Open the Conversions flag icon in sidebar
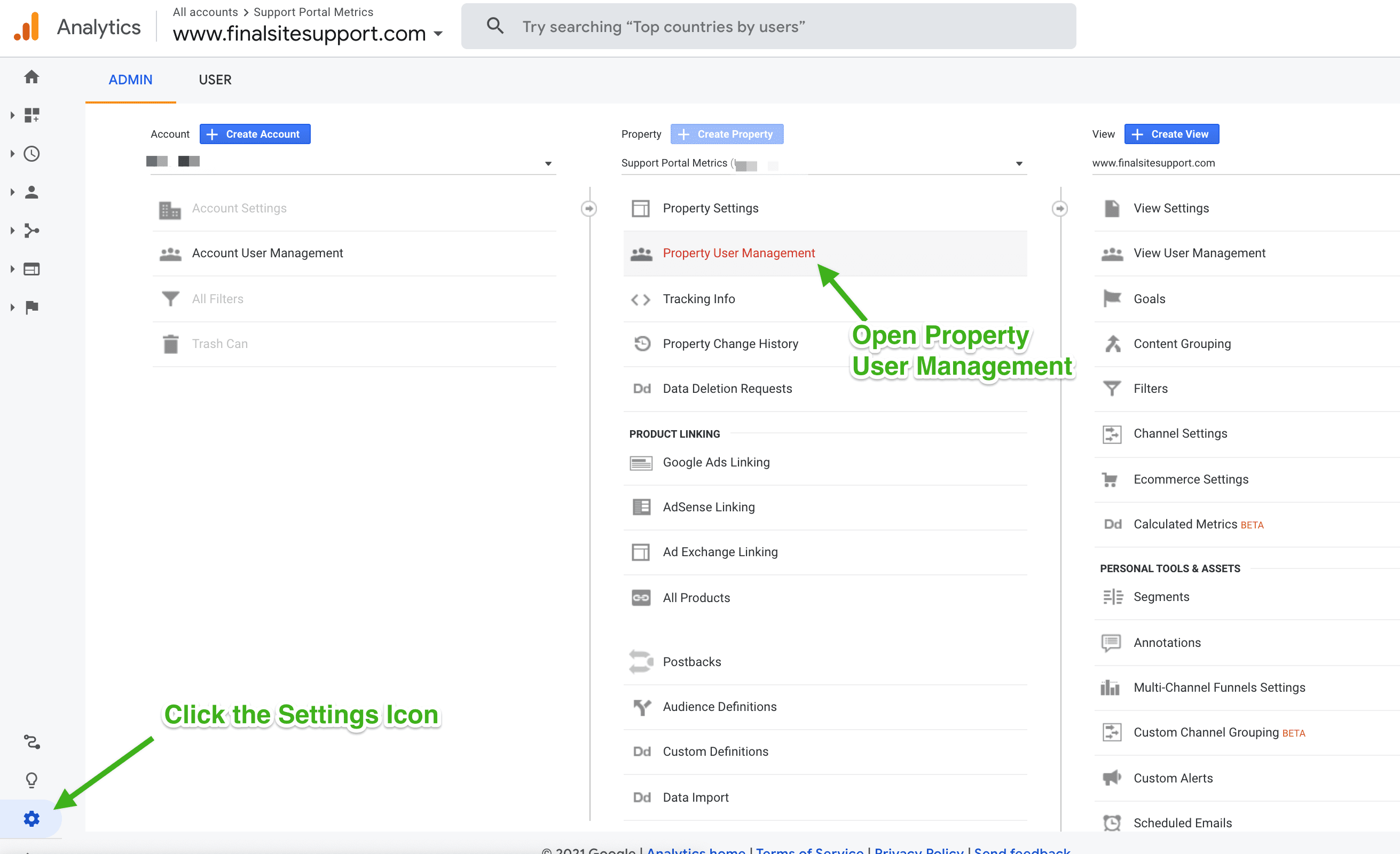 click(x=32, y=307)
